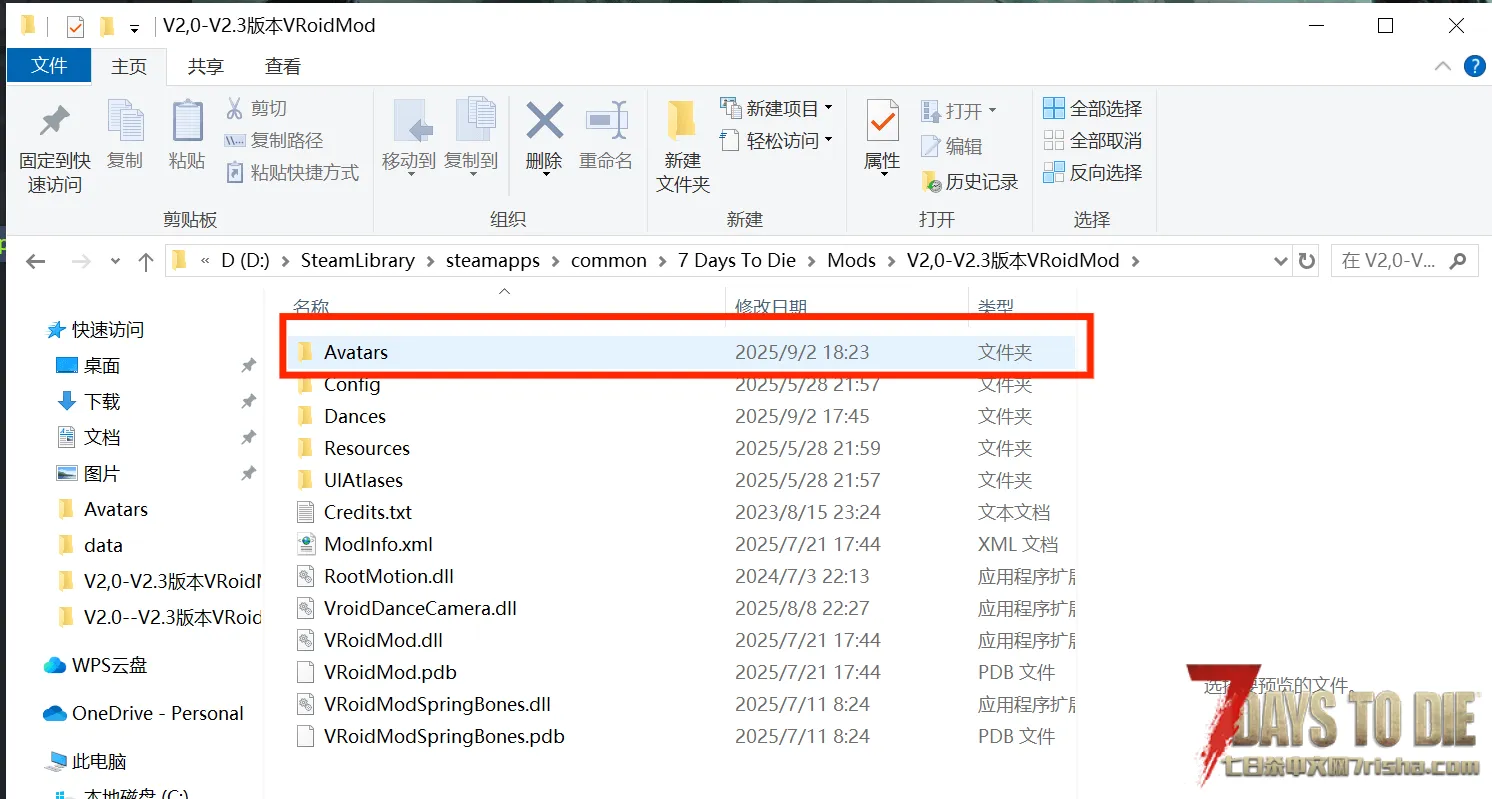Expand the 轻松访问 dropdown
The width and height of the screenshot is (1492, 799).
point(828,140)
